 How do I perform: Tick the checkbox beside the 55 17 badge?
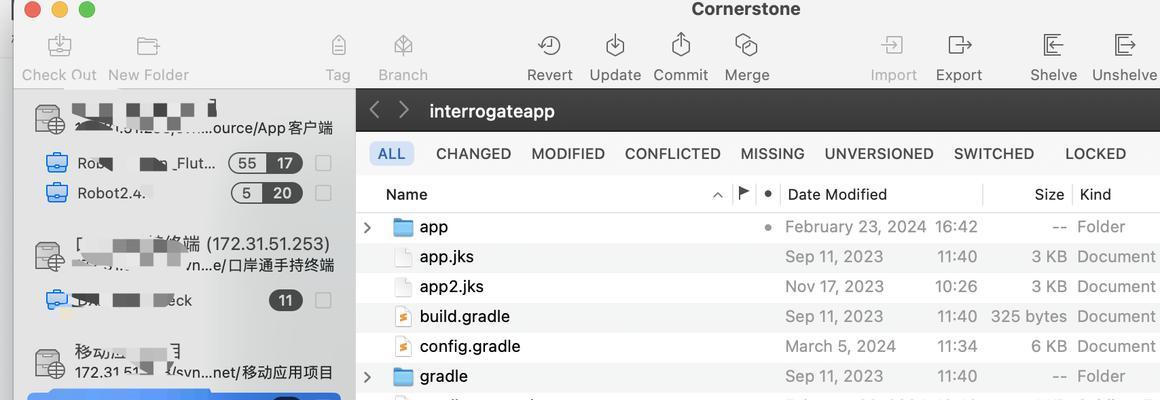pos(323,163)
